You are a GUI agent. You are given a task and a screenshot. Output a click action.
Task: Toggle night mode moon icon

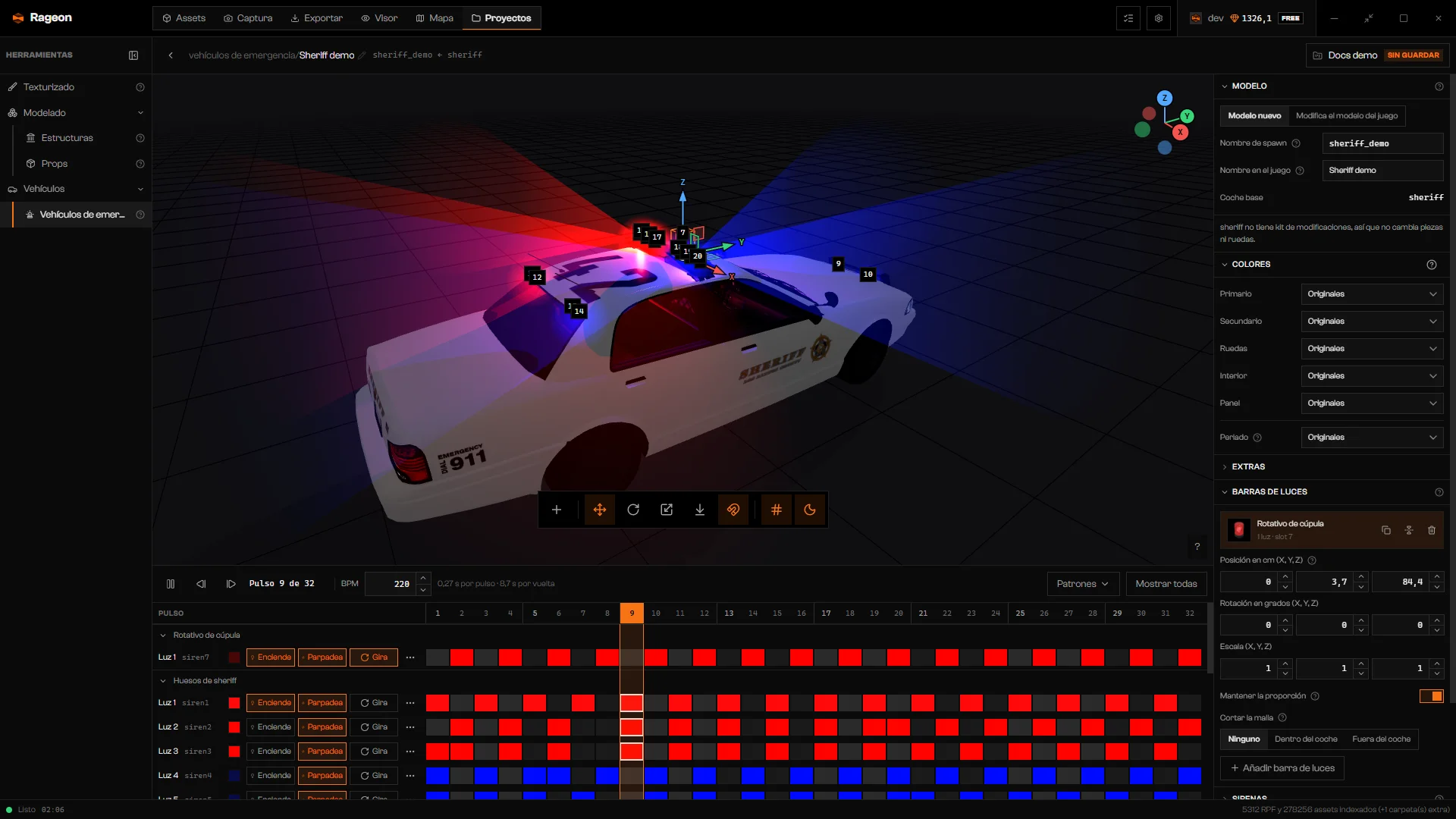coord(810,510)
